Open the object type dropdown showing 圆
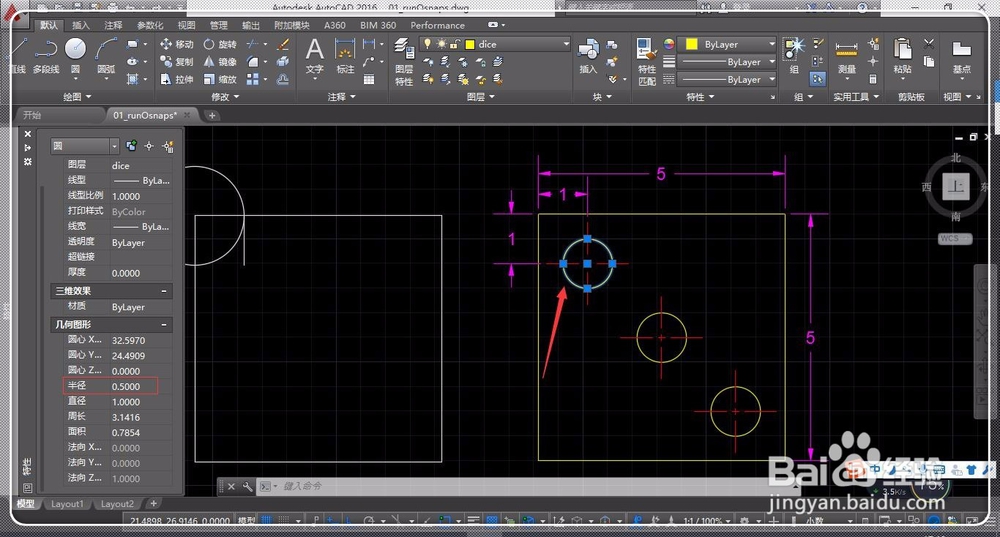This screenshot has width=1000, height=537. click(85, 146)
